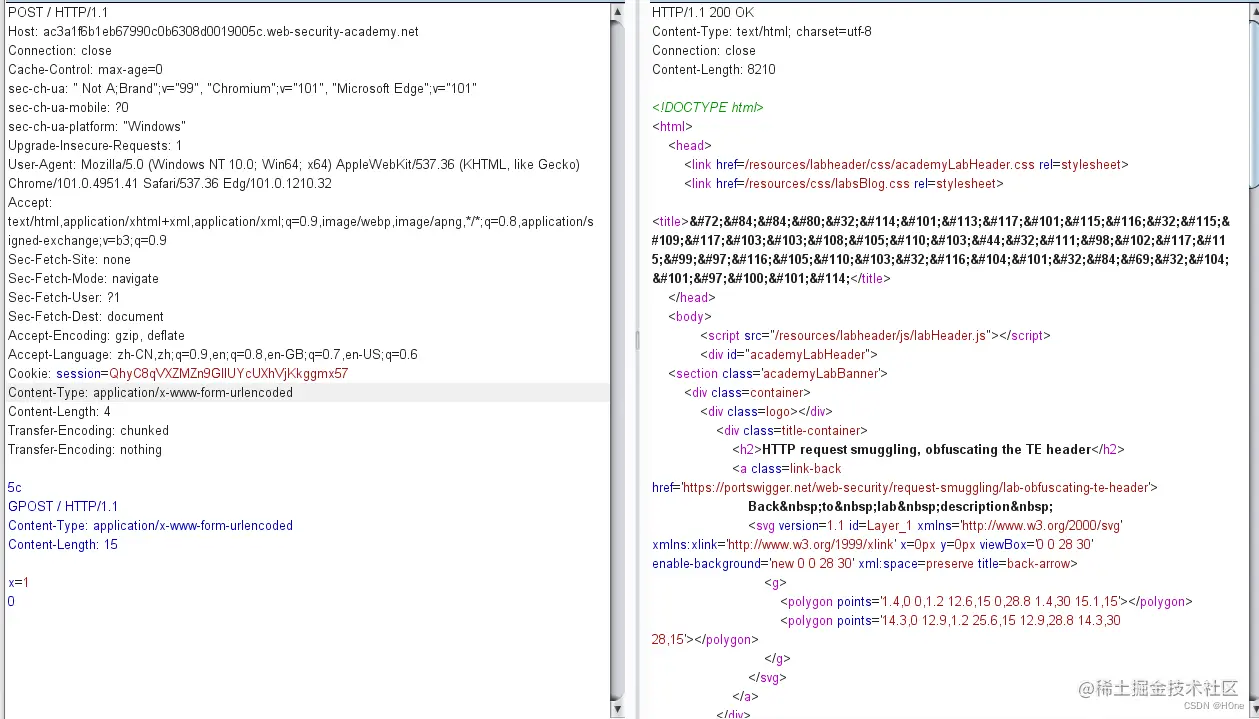The image size is (1259, 719).
Task: Click the 'Chrome/101.0.4951.41 Safari/537.36' continuation line
Action: click(170, 183)
